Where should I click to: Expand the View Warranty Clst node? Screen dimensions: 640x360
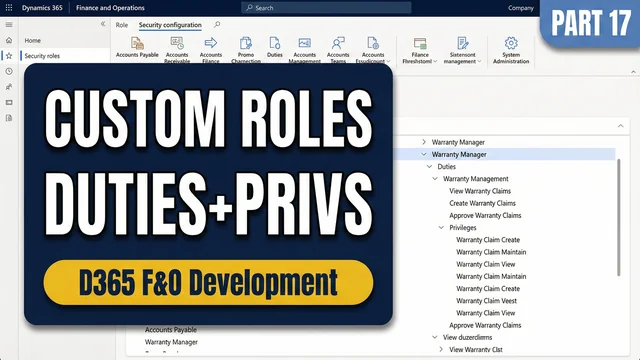point(441,349)
